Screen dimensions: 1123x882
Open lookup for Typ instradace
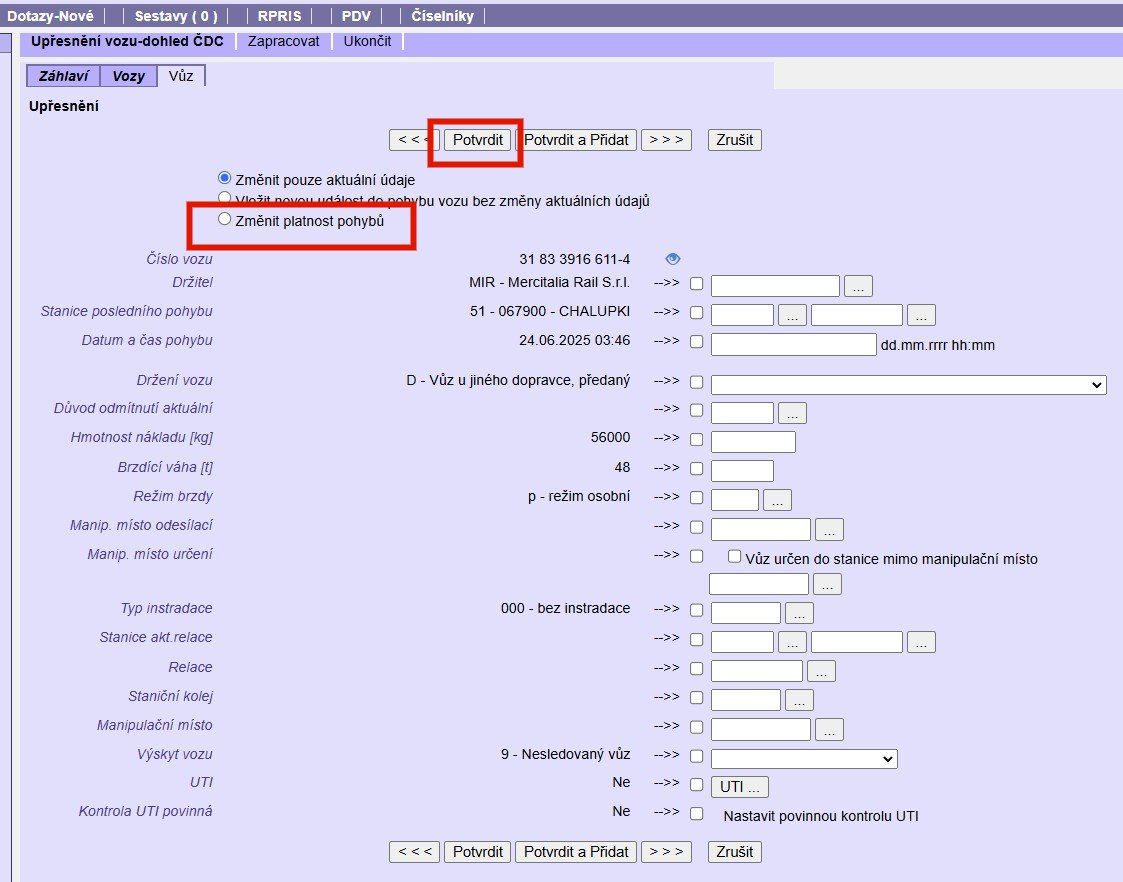point(799,613)
